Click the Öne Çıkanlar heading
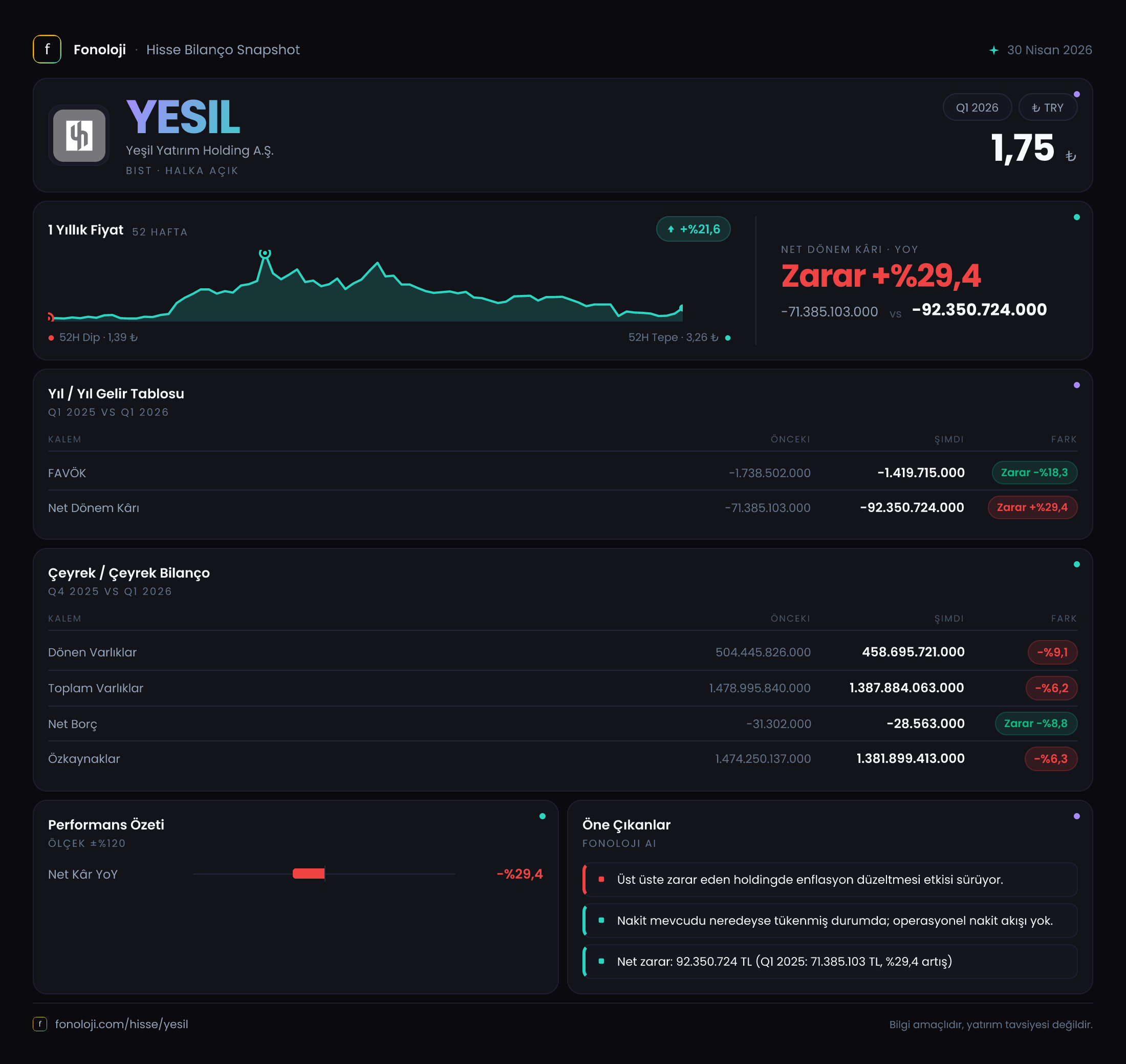1126x1064 pixels. tap(626, 825)
